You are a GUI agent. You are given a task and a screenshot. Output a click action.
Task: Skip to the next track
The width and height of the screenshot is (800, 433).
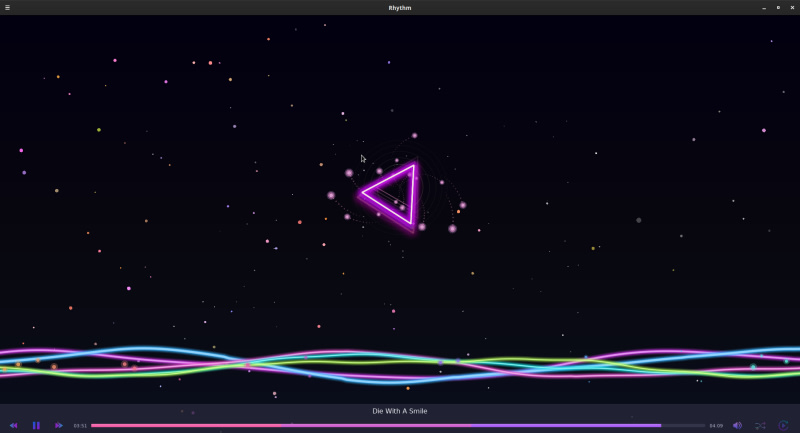59,425
